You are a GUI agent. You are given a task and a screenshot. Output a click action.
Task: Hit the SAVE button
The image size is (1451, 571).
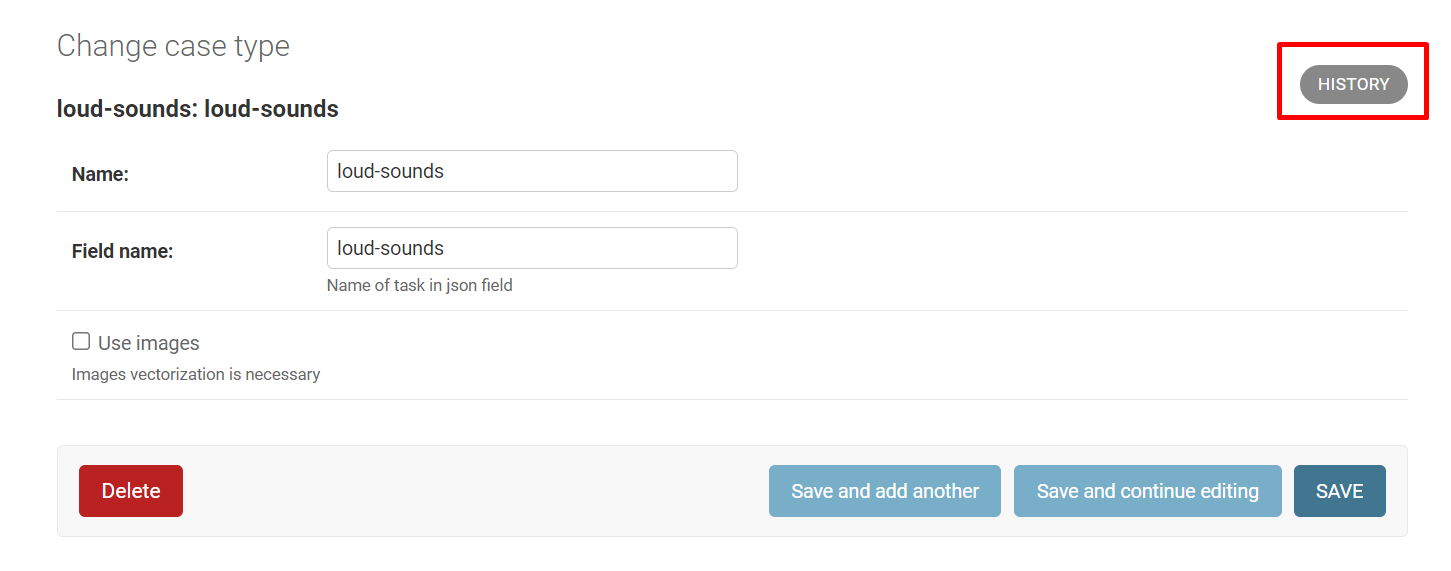tap(1339, 491)
